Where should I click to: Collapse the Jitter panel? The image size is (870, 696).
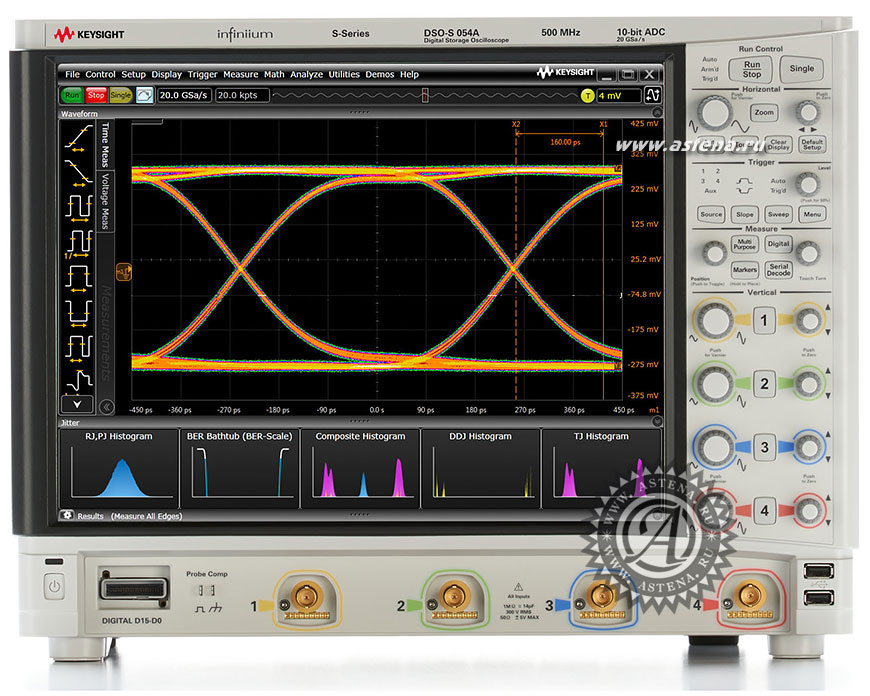[656, 421]
